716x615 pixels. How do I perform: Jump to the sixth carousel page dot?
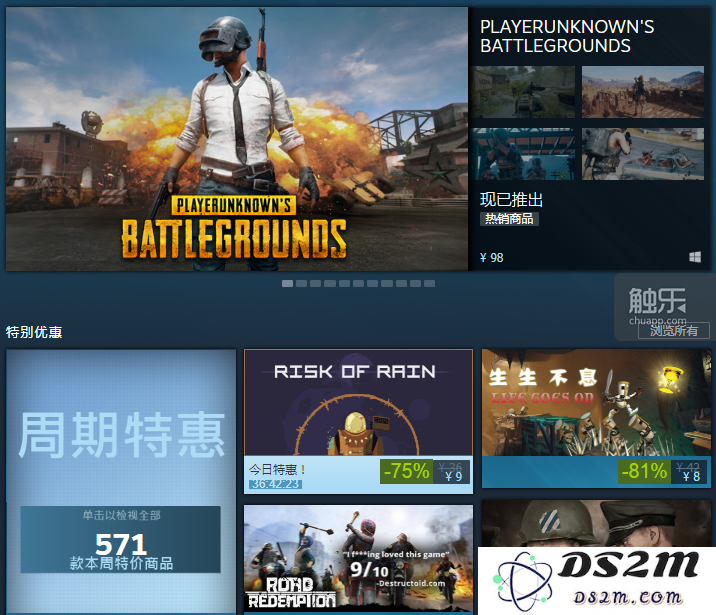(x=358, y=284)
